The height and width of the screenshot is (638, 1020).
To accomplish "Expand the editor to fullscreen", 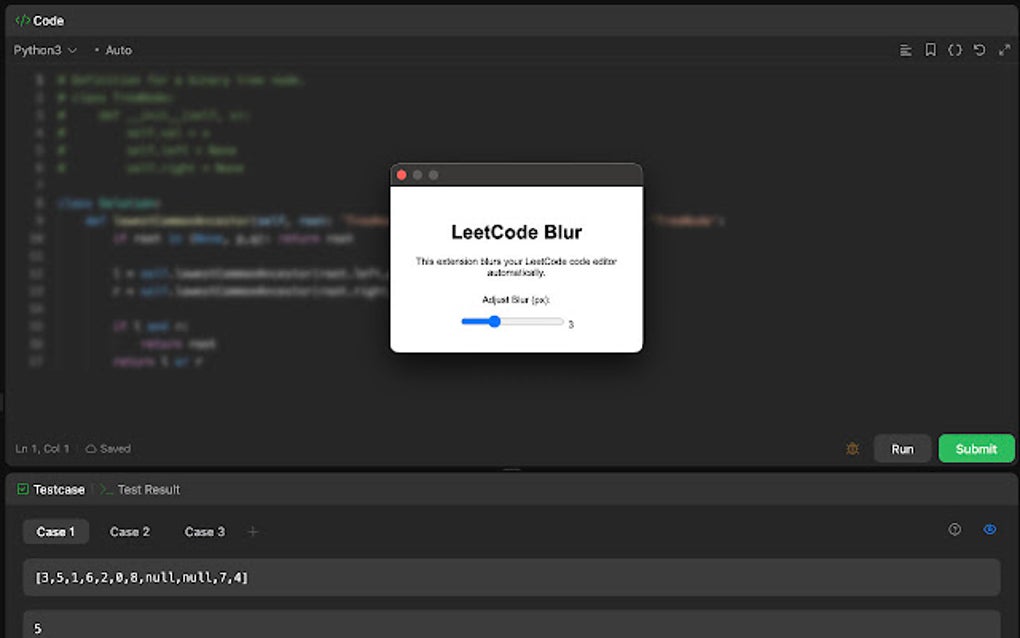I will [x=1005, y=50].
